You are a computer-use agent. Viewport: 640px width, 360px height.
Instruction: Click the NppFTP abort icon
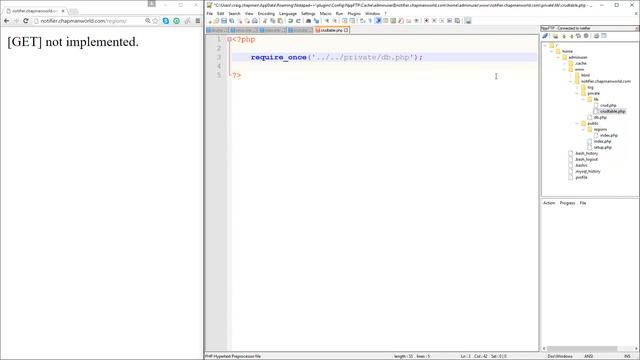586,36
